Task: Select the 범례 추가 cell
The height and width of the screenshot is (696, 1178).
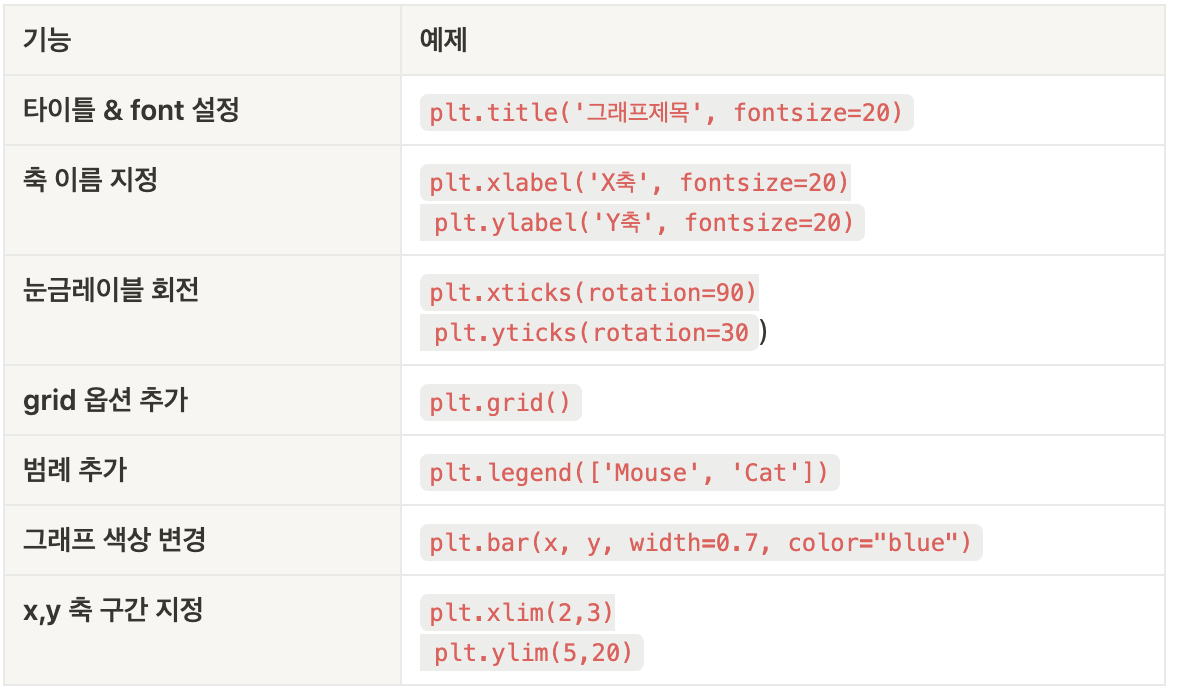Action: coord(202,470)
